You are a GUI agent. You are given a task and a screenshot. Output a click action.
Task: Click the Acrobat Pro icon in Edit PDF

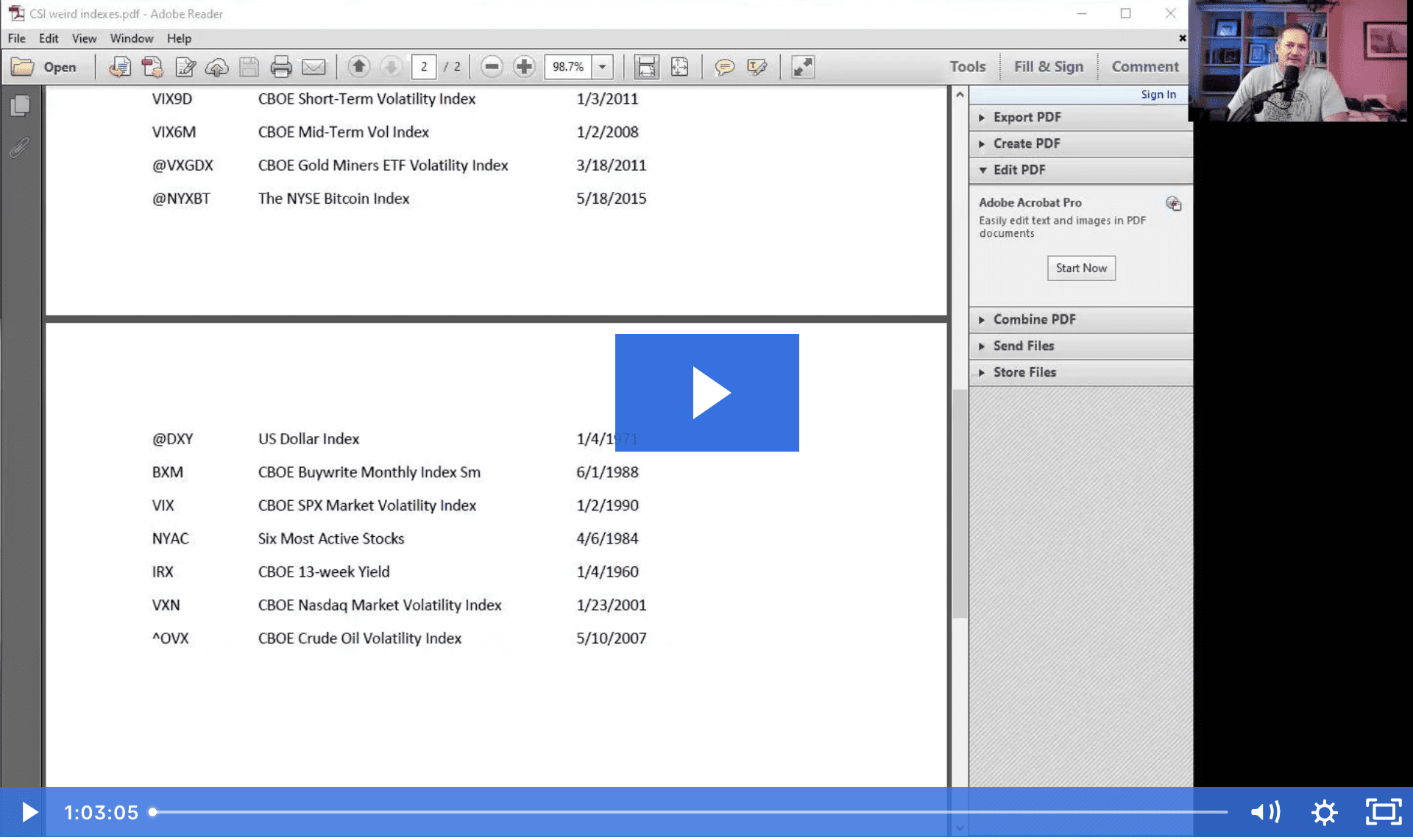pos(1174,204)
